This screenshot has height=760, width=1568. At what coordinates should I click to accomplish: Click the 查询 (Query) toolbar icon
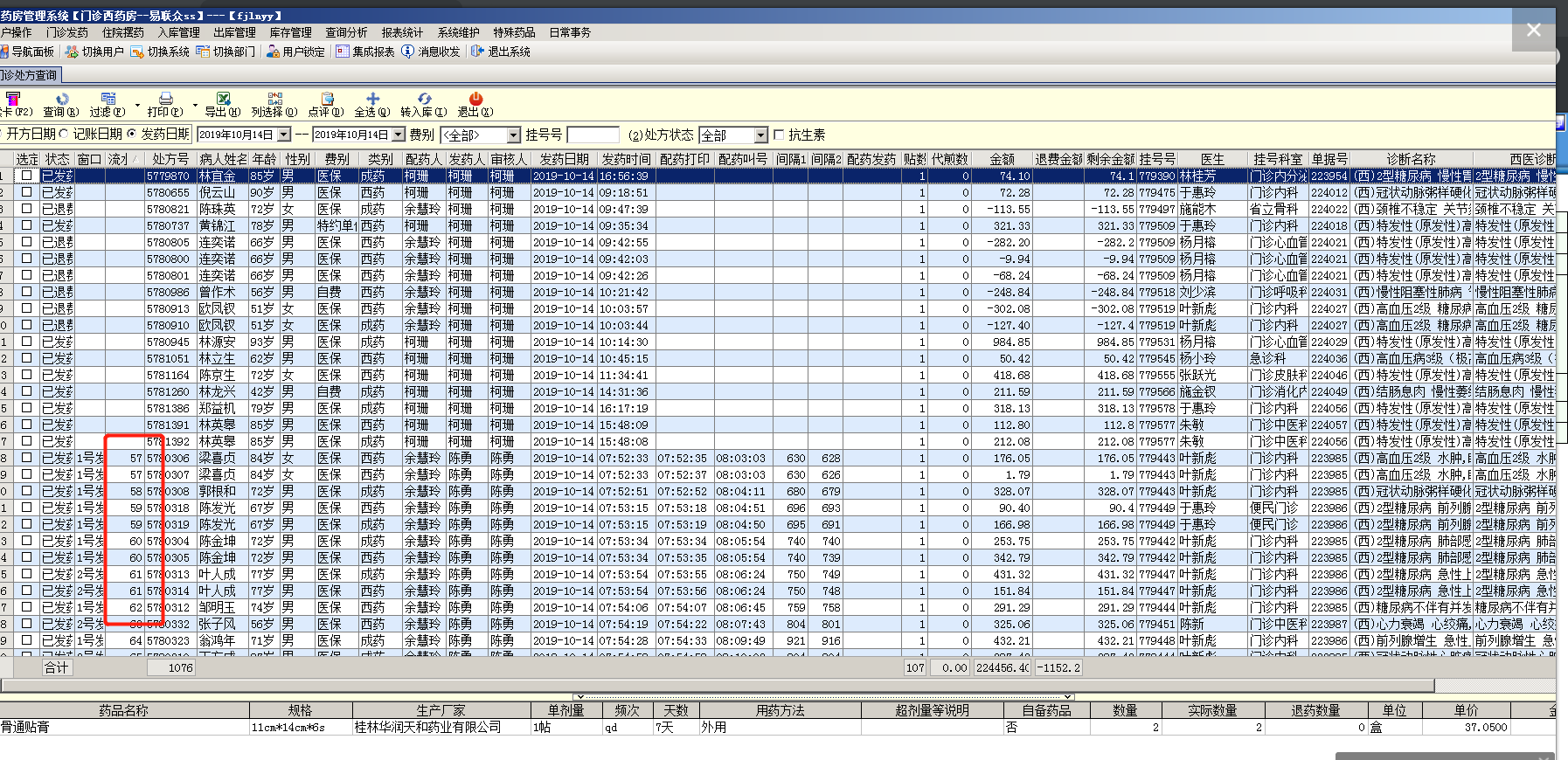(61, 100)
